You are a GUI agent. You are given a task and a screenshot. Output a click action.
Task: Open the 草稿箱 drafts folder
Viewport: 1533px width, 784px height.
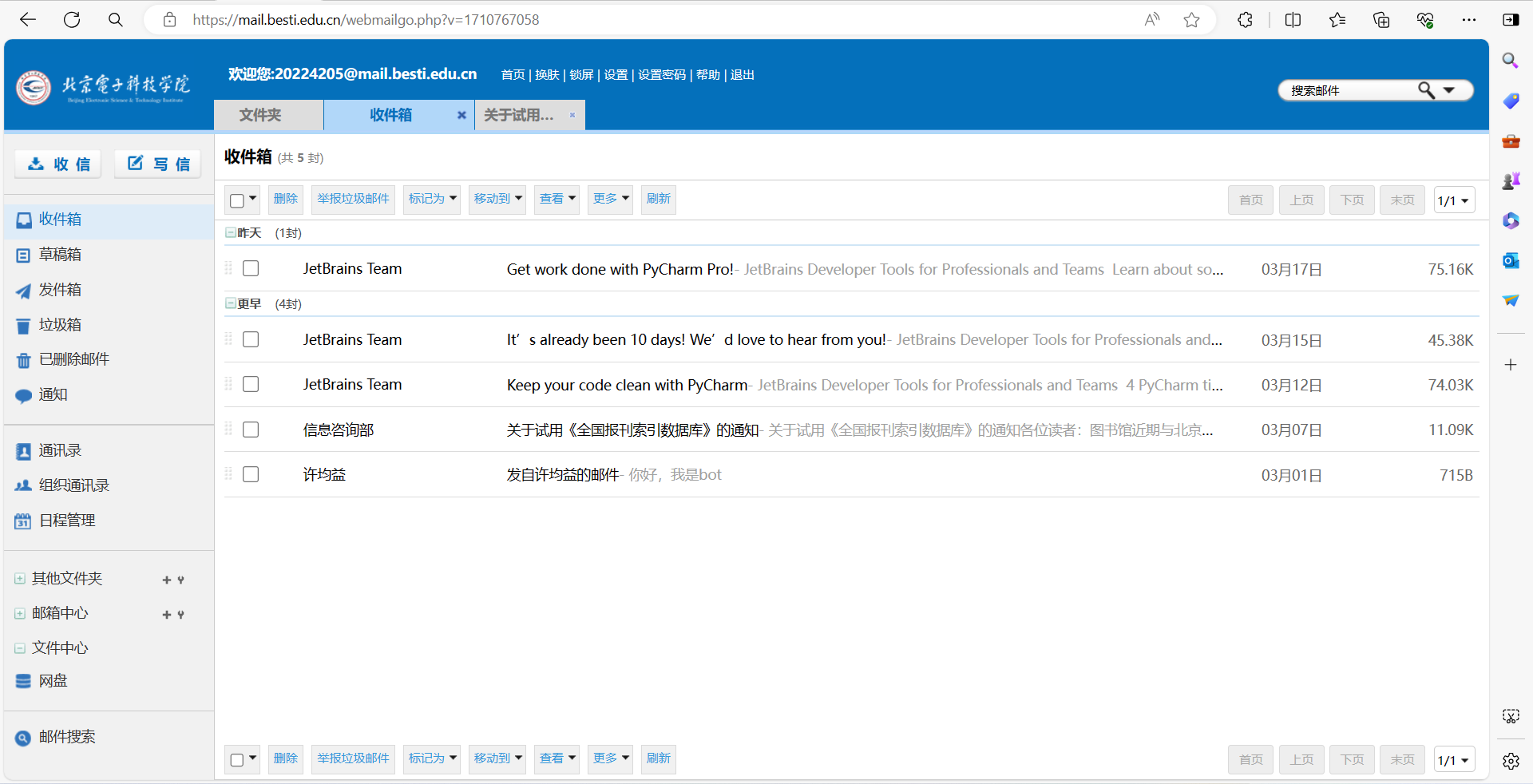click(x=60, y=255)
